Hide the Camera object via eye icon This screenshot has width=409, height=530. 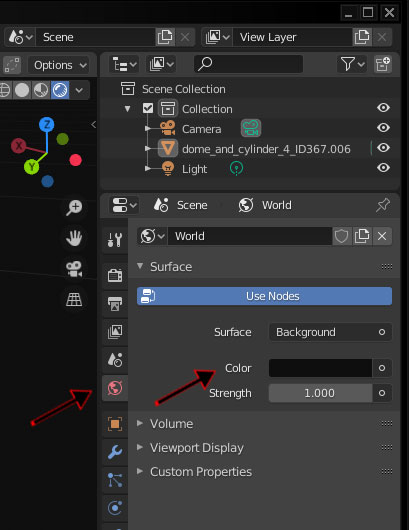tap(383, 128)
